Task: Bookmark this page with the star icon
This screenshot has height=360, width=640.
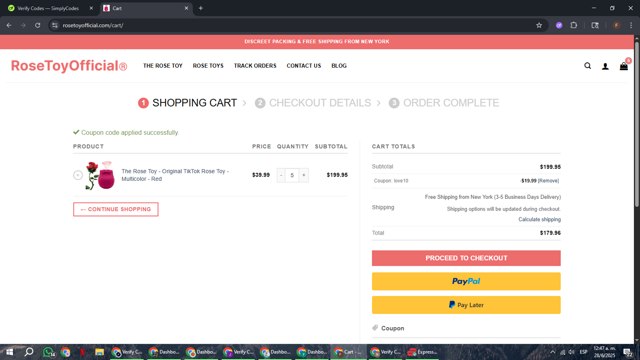Action: pos(539,25)
